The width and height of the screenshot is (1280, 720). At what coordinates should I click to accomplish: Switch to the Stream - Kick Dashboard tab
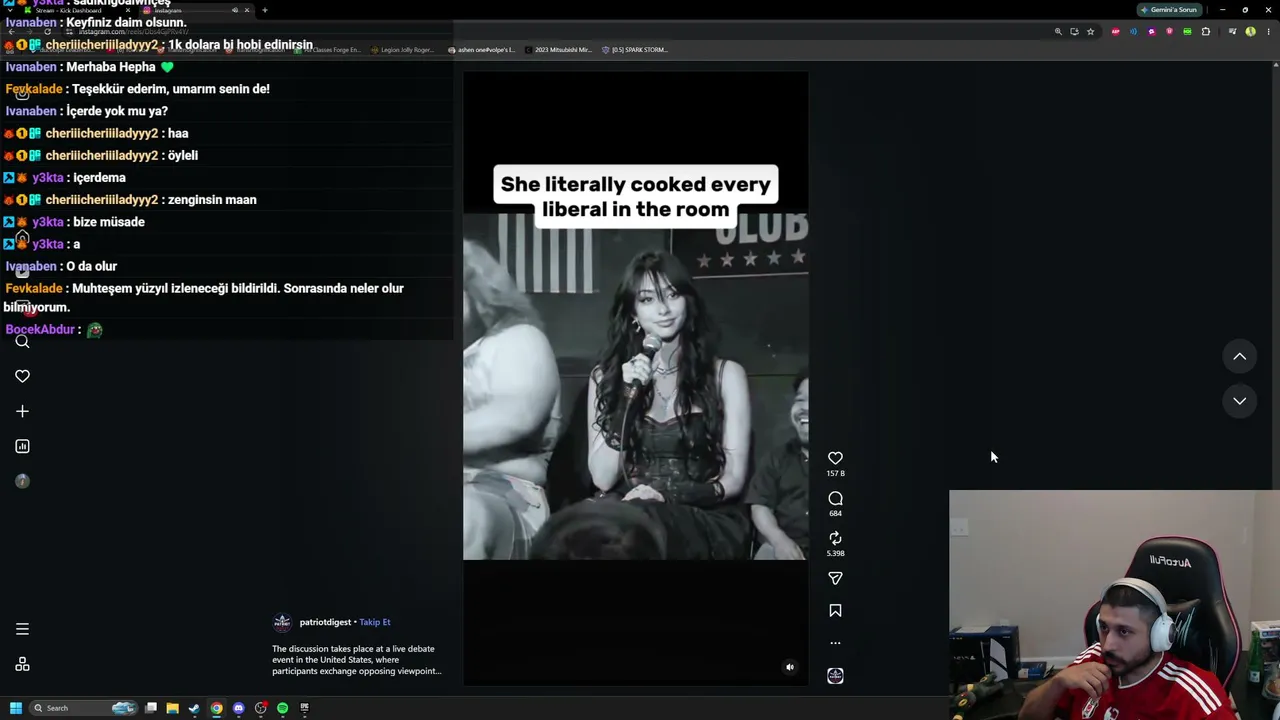tap(78, 10)
